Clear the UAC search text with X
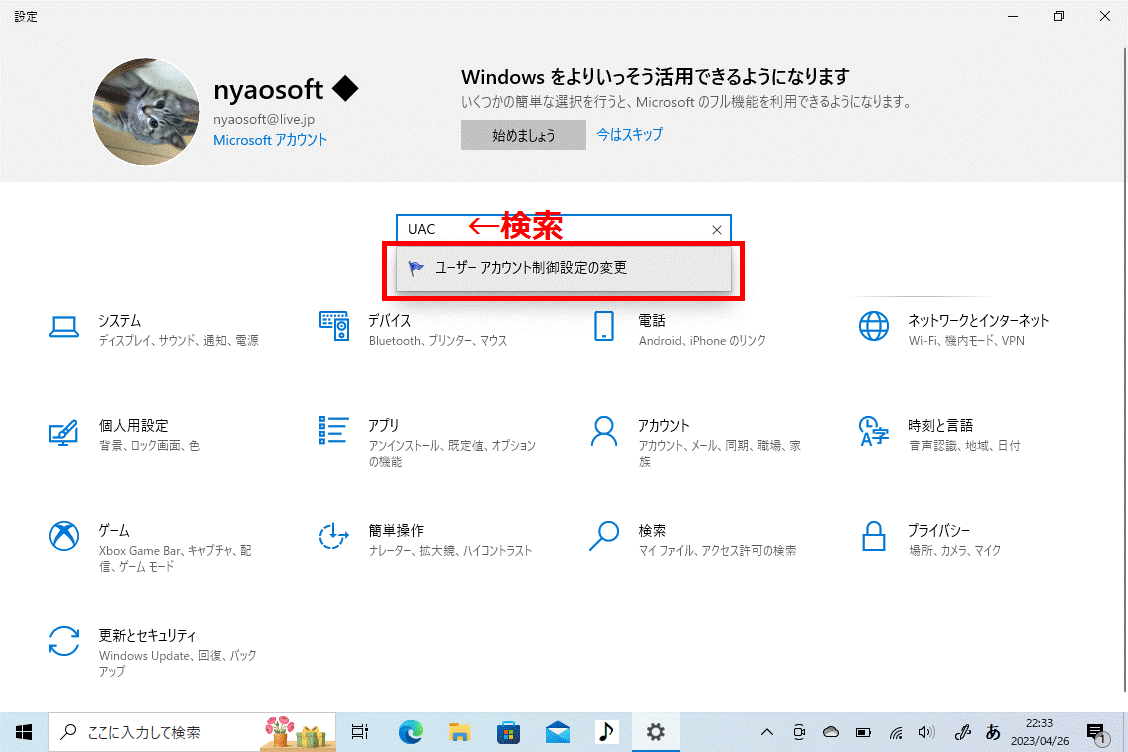Image resolution: width=1128 pixels, height=752 pixels. (x=717, y=230)
